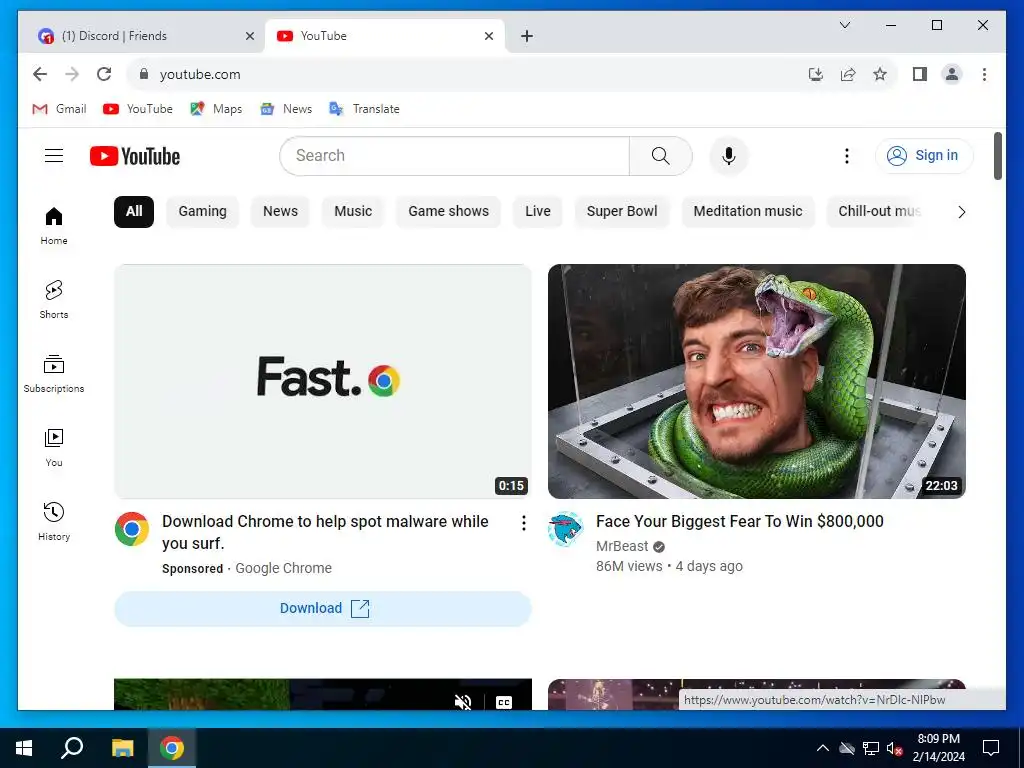Filter by the Live chip
This screenshot has width=1024, height=768.
point(537,212)
